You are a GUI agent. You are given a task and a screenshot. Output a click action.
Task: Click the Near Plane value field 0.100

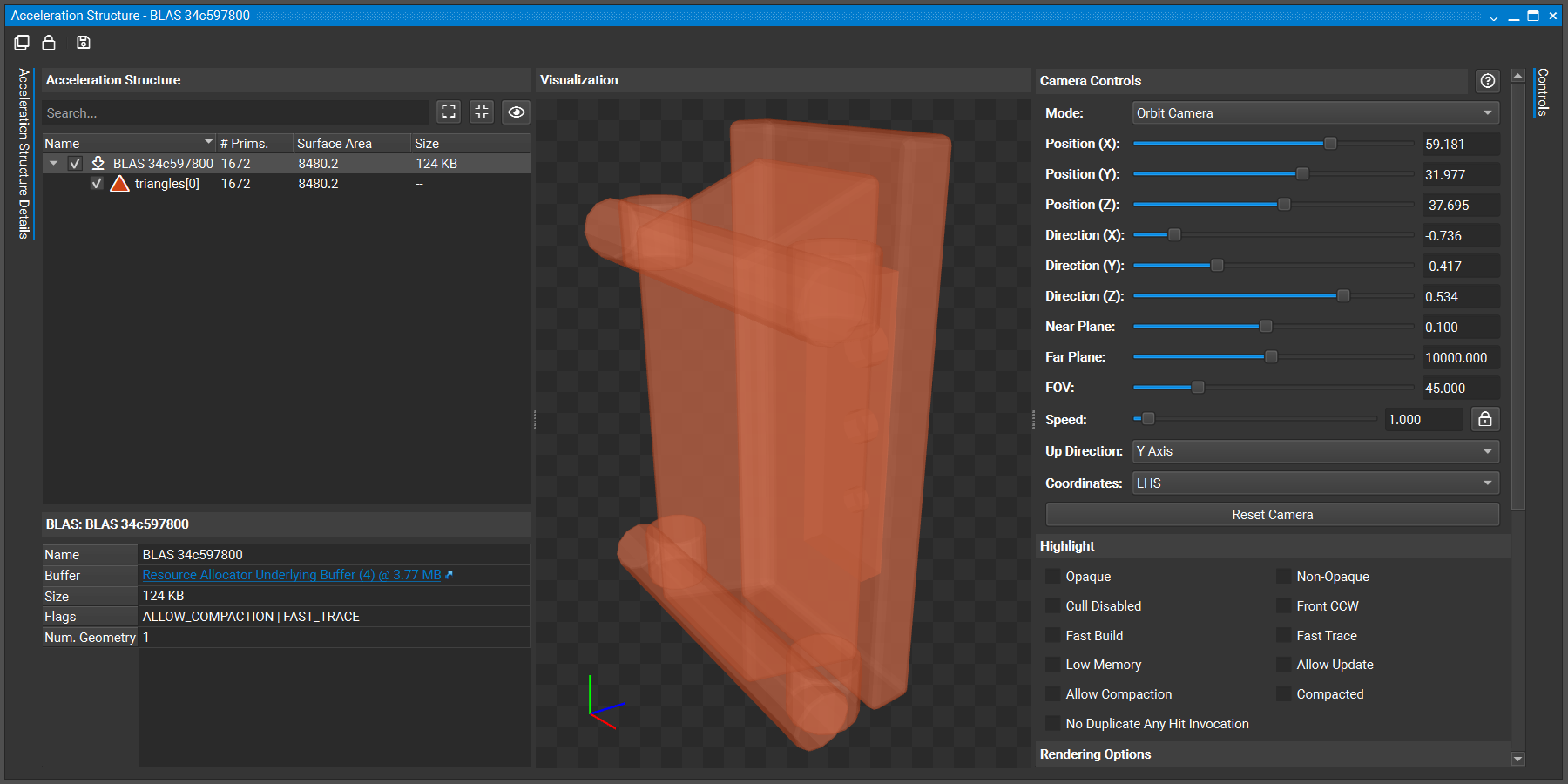1461,327
